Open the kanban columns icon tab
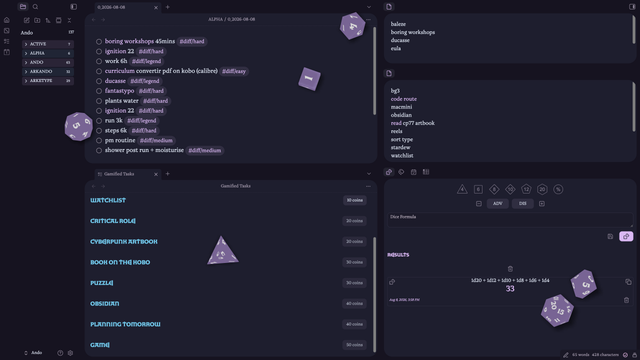Viewport: 640px width, 360px height. tap(426, 172)
